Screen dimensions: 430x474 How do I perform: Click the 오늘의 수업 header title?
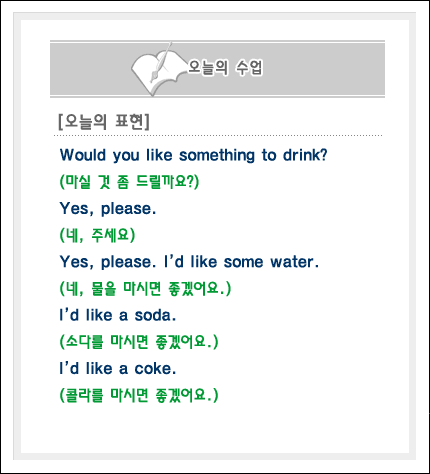tap(225, 68)
